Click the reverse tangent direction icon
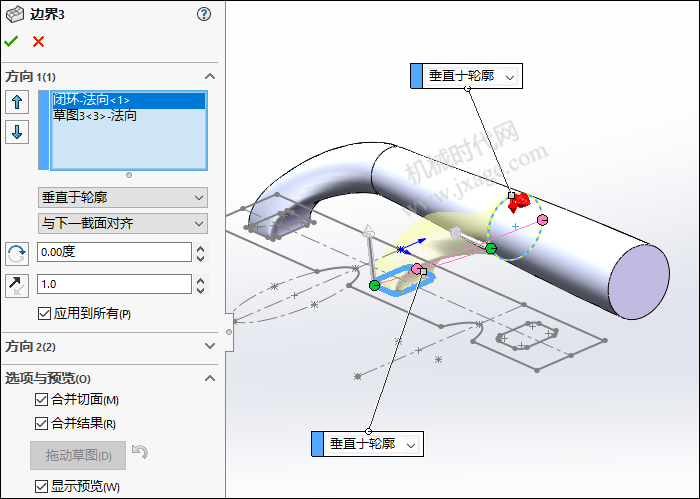This screenshot has width=700, height=499. 17,286
